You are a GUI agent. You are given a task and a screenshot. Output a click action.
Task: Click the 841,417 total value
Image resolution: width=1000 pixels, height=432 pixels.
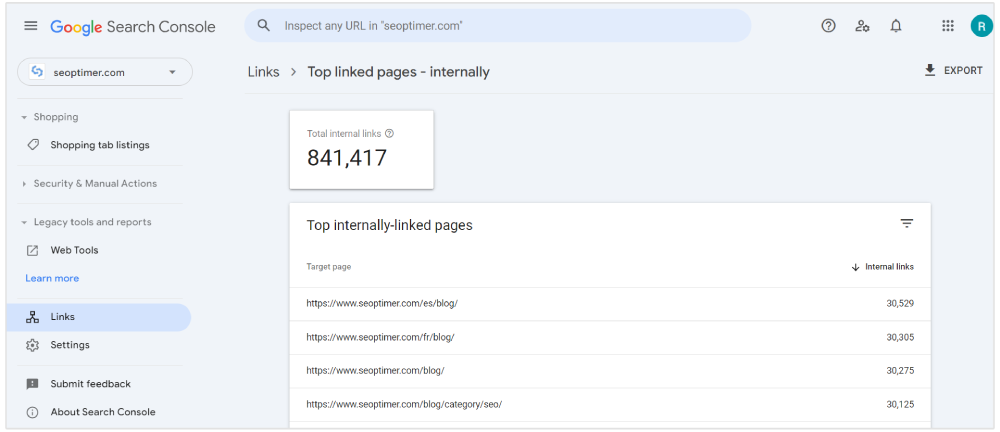click(347, 158)
